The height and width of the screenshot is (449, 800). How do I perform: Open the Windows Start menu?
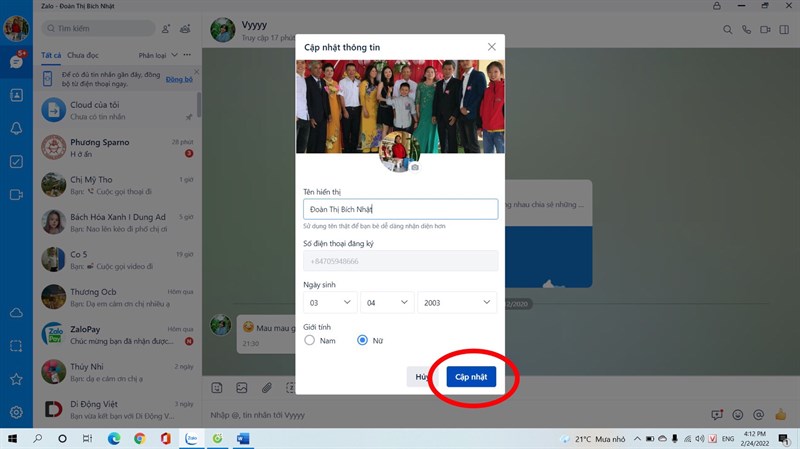point(12,438)
